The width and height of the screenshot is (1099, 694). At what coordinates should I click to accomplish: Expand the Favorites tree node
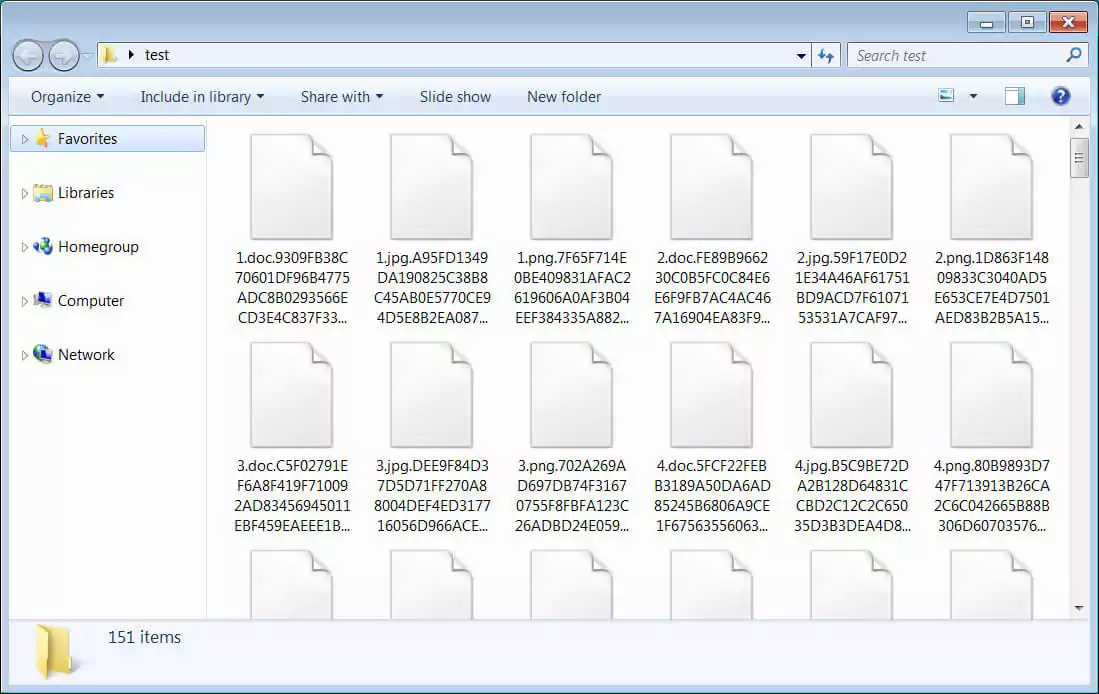click(x=25, y=139)
